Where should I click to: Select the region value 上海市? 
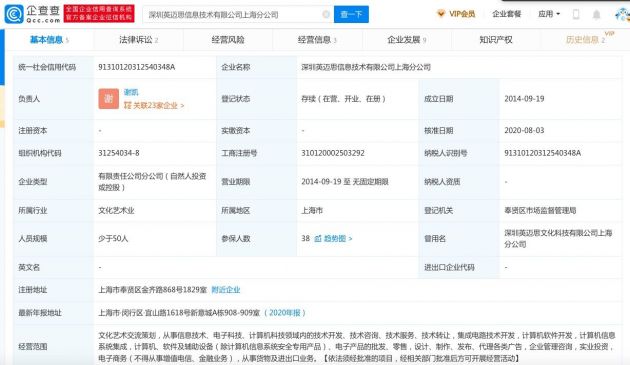point(312,210)
